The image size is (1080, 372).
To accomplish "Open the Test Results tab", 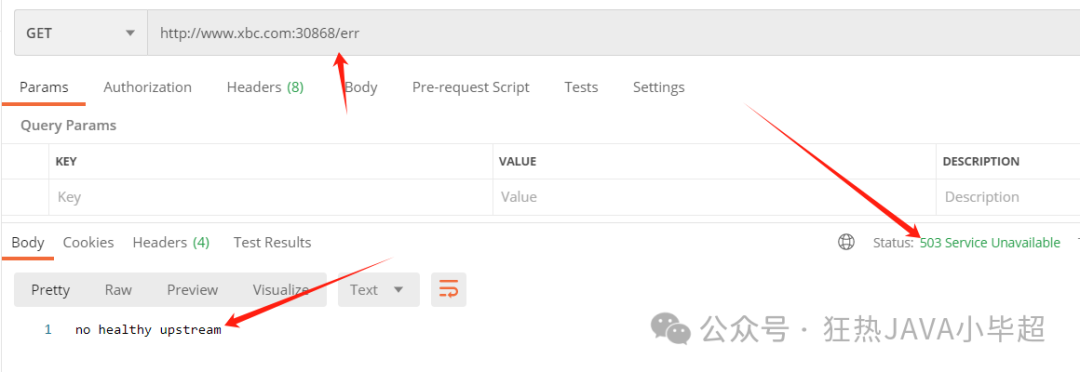I will 272,242.
